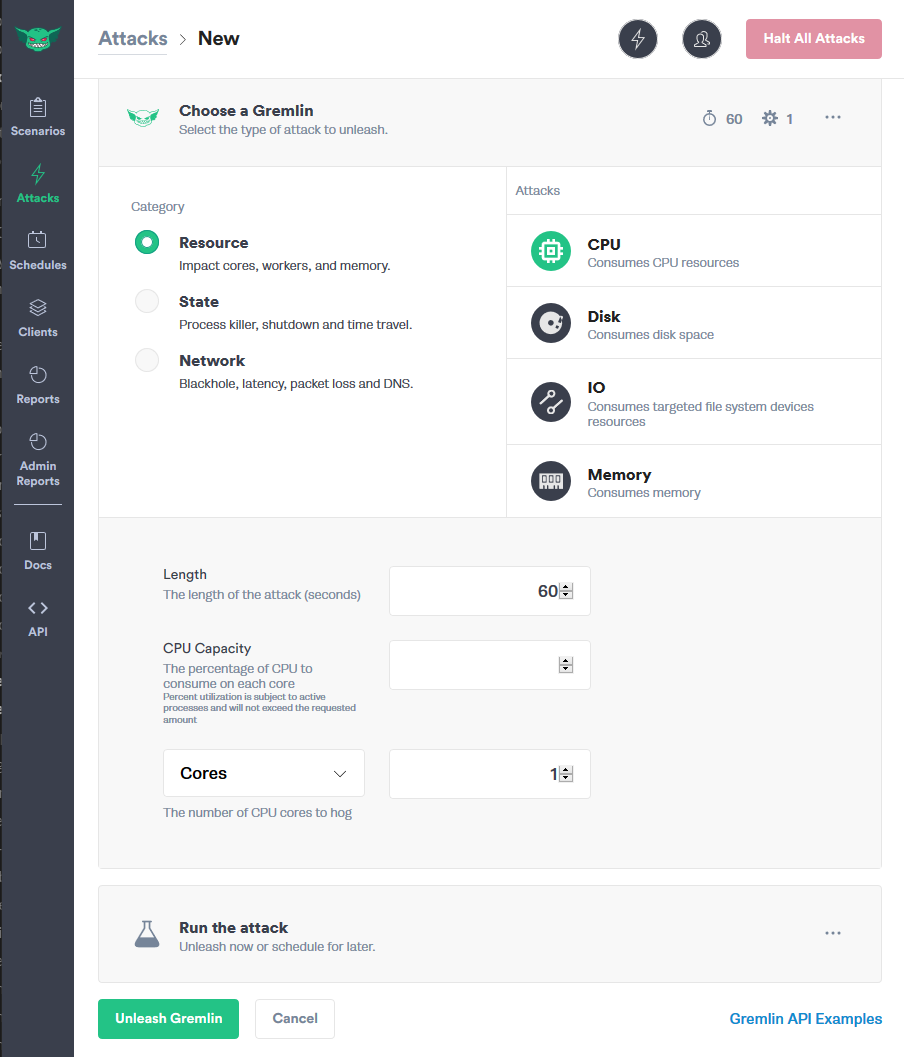
Task: Click the Run the attack heading
Action: click(x=233, y=928)
